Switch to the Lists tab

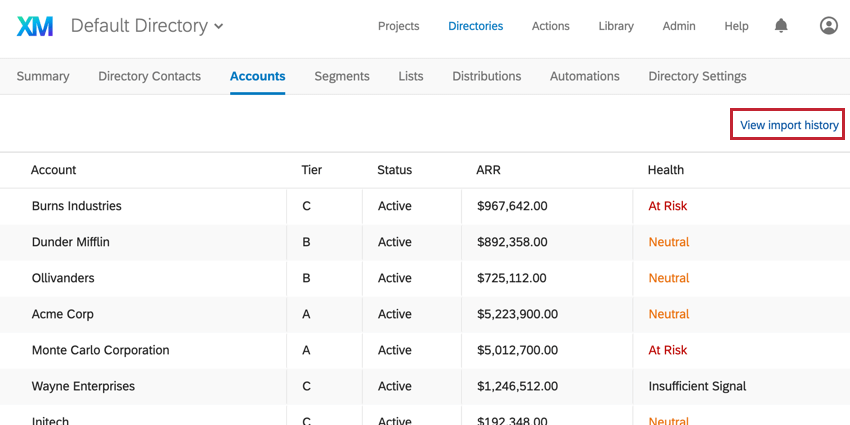pyautogui.click(x=411, y=76)
